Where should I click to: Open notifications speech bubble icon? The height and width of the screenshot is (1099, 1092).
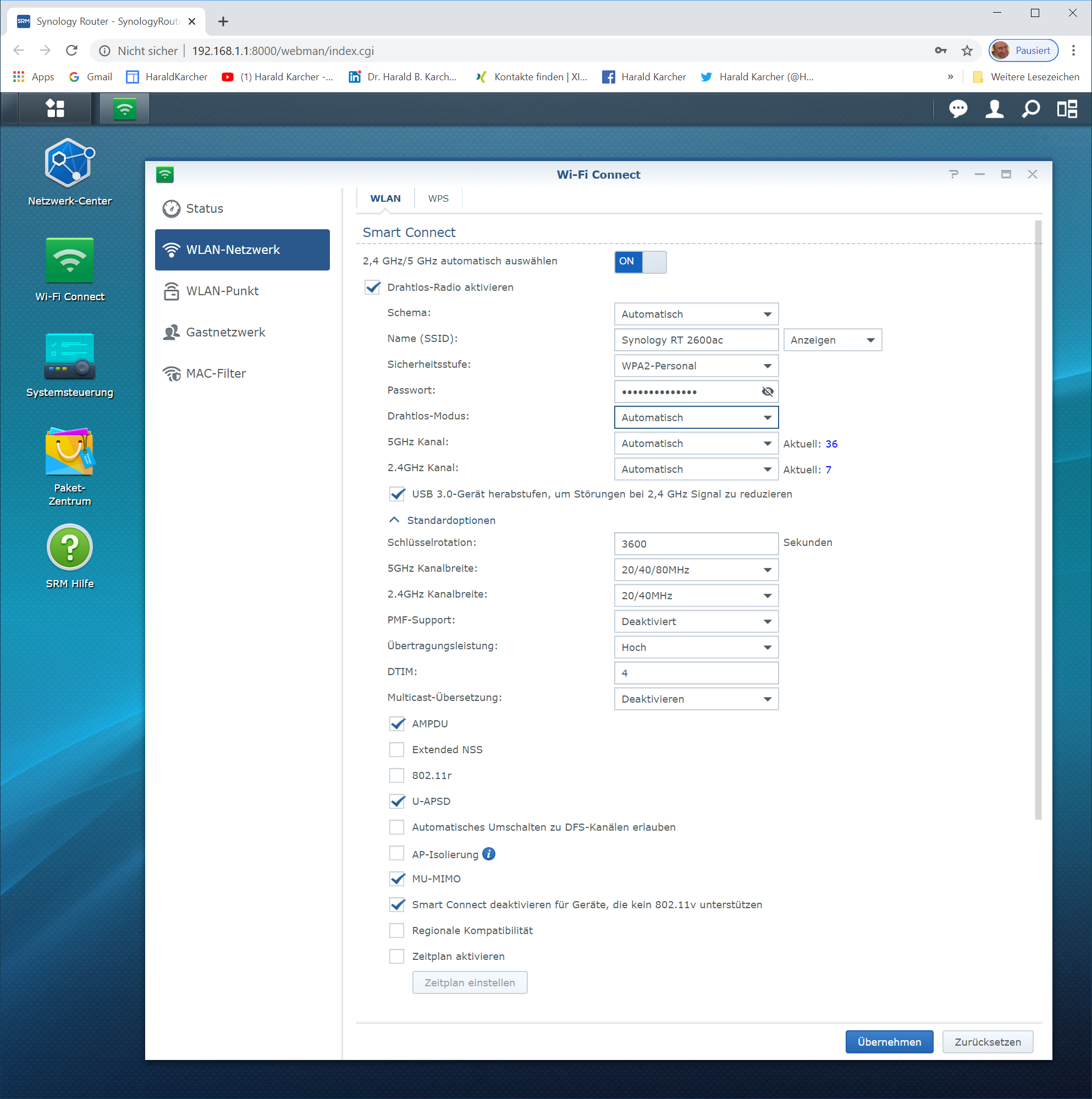(x=958, y=108)
